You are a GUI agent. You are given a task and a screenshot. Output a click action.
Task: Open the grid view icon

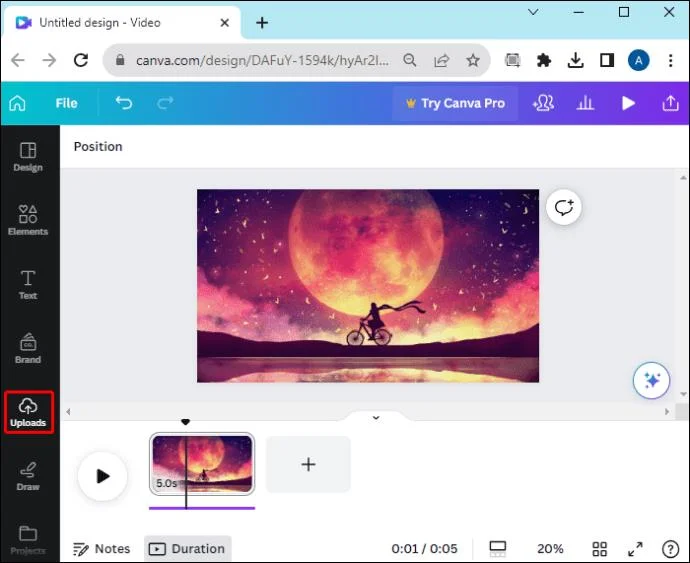point(599,549)
